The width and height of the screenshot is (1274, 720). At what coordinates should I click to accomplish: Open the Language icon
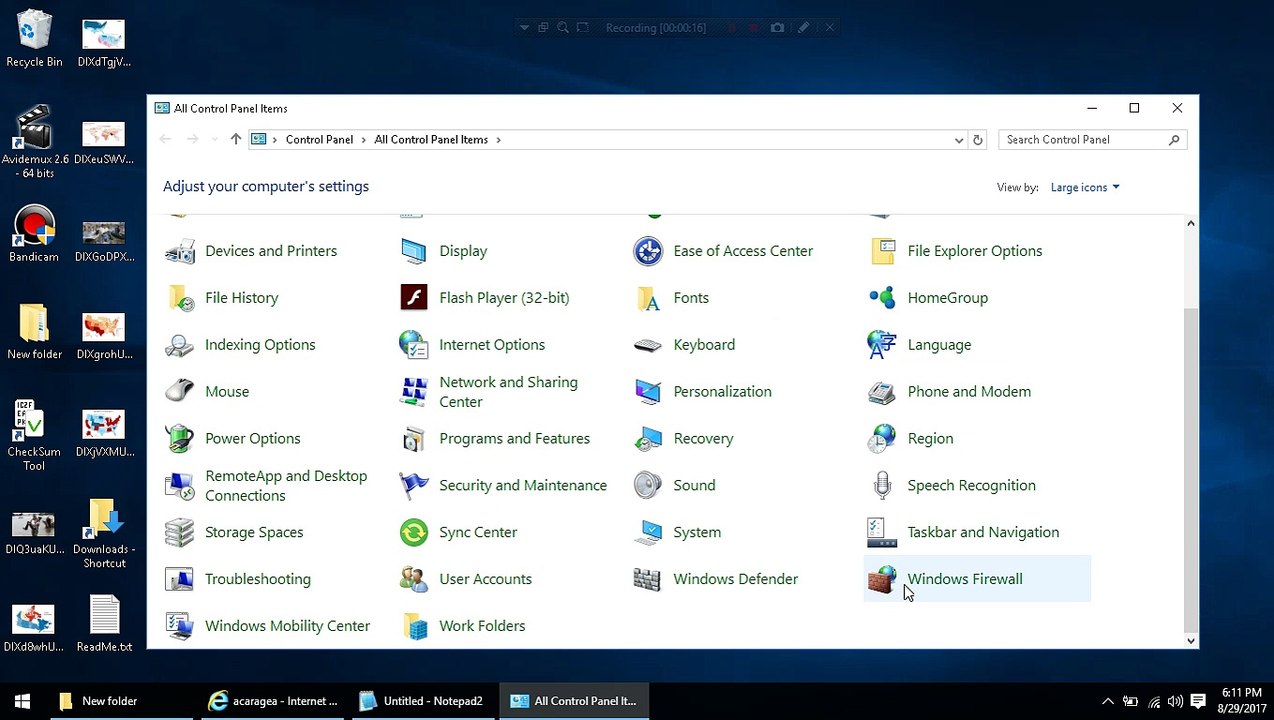pos(882,345)
